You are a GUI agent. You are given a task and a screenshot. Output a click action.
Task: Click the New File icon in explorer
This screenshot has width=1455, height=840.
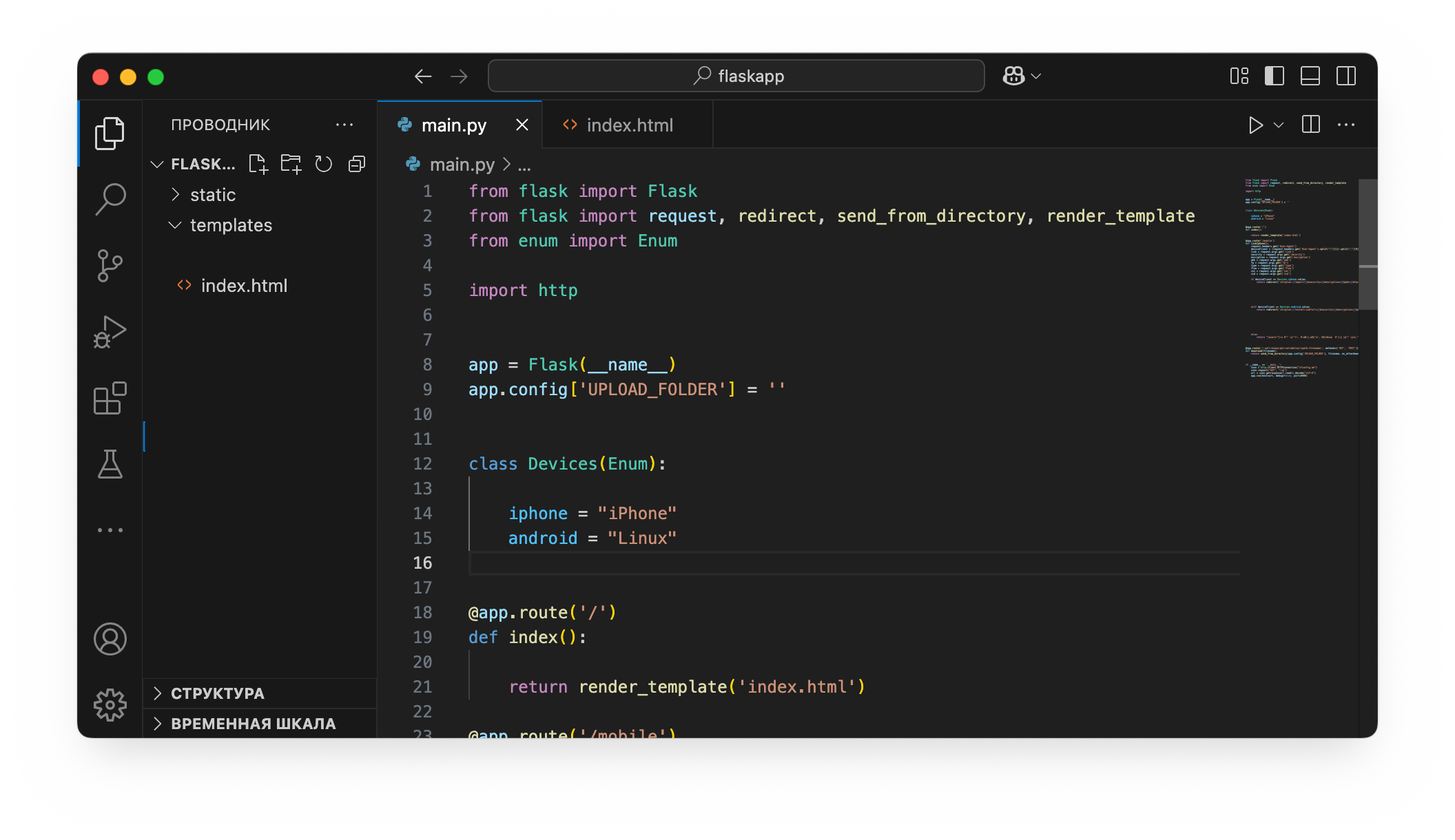[258, 164]
